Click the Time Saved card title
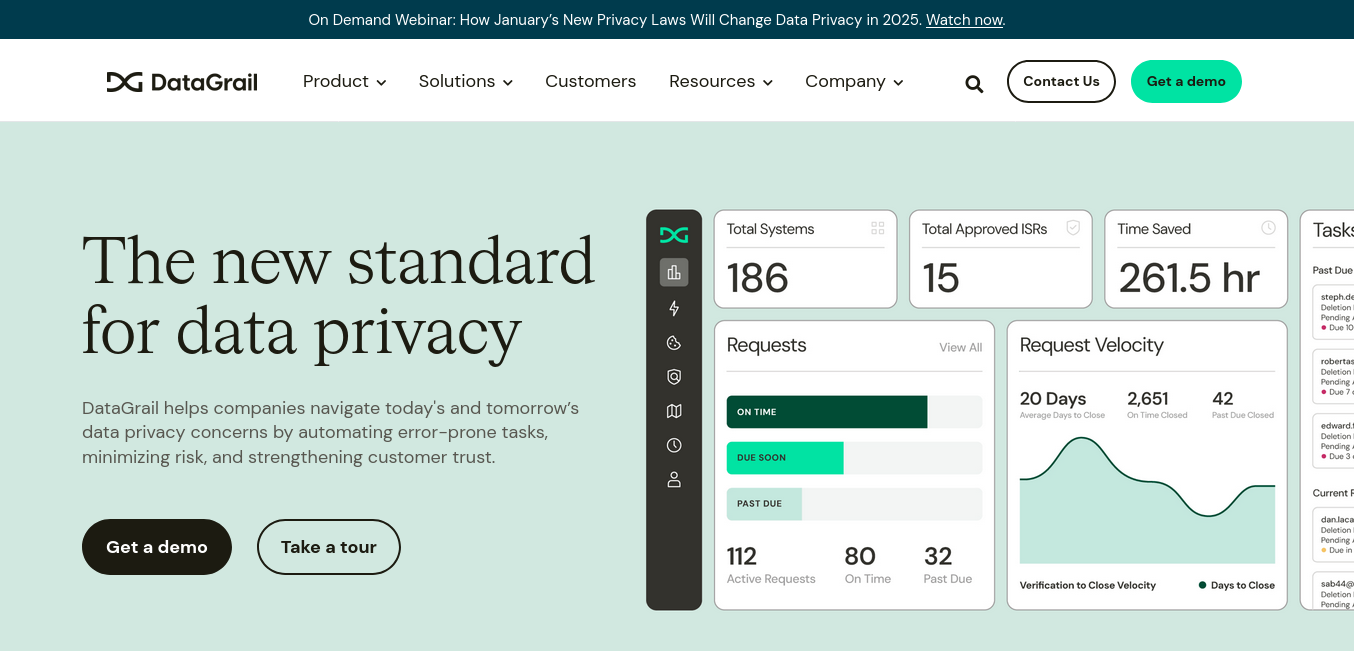Image resolution: width=1366 pixels, height=651 pixels. pos(1154,229)
